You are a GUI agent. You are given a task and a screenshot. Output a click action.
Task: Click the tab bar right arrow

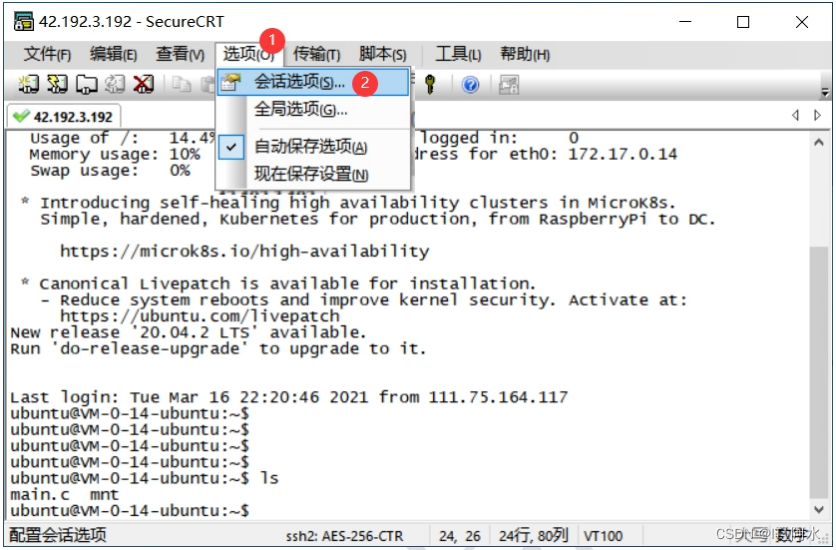pos(817,115)
